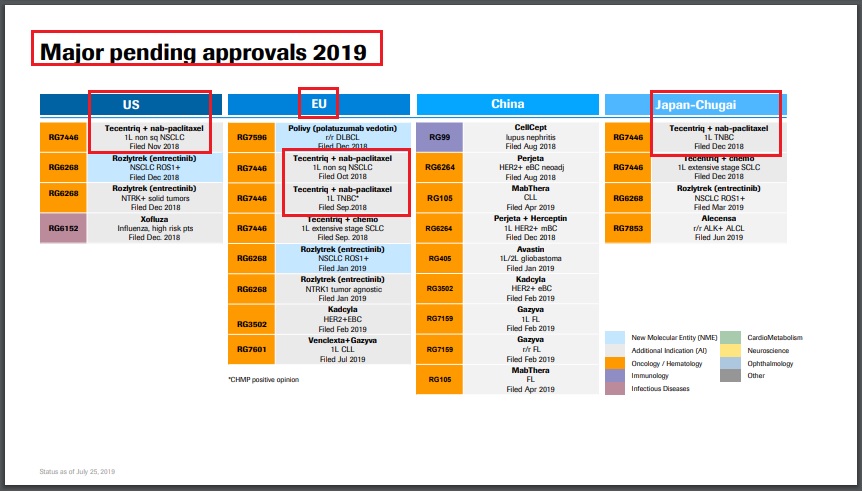This screenshot has height=492, width=862.
Task: Click the Gazyva 1L FL entry
Action: point(531,319)
